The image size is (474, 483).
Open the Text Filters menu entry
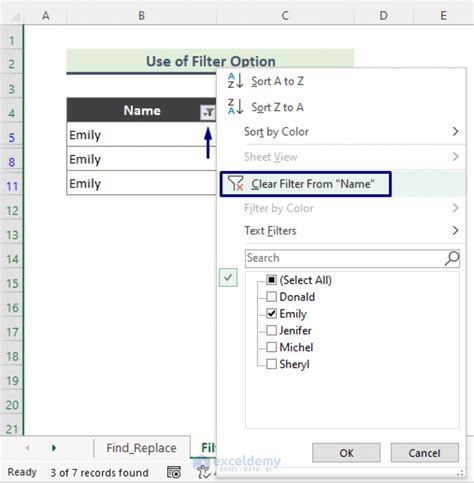(342, 230)
